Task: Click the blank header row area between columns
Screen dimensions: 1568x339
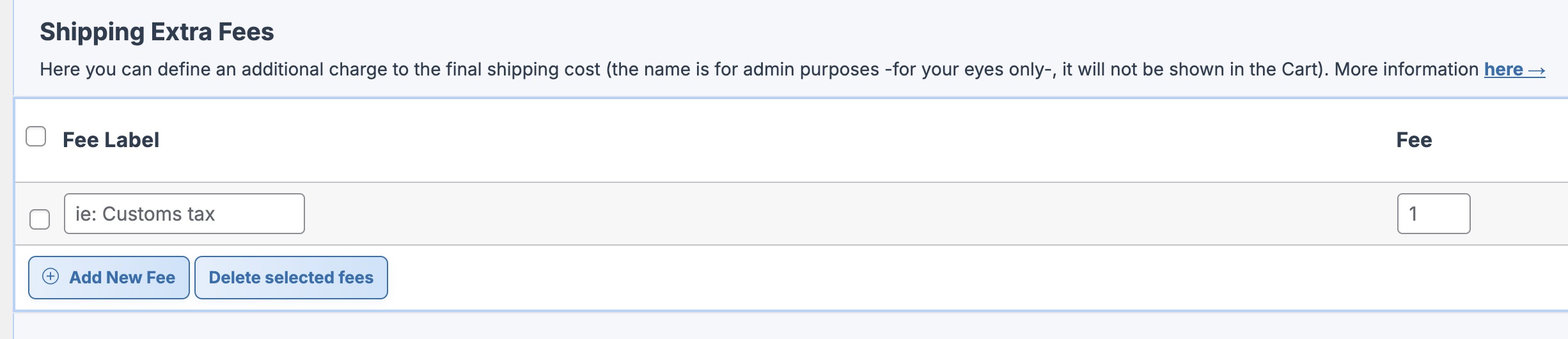Action: click(x=767, y=140)
